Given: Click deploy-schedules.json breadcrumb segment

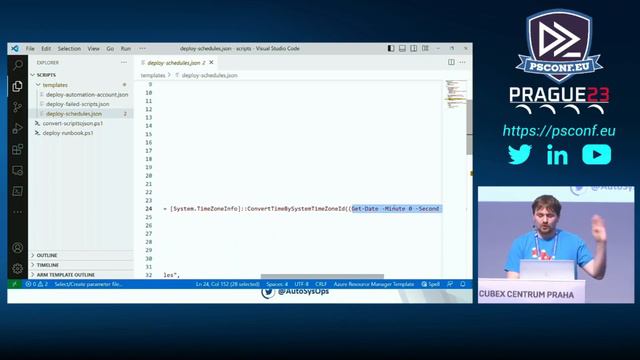Looking at the screenshot, I should point(209,76).
